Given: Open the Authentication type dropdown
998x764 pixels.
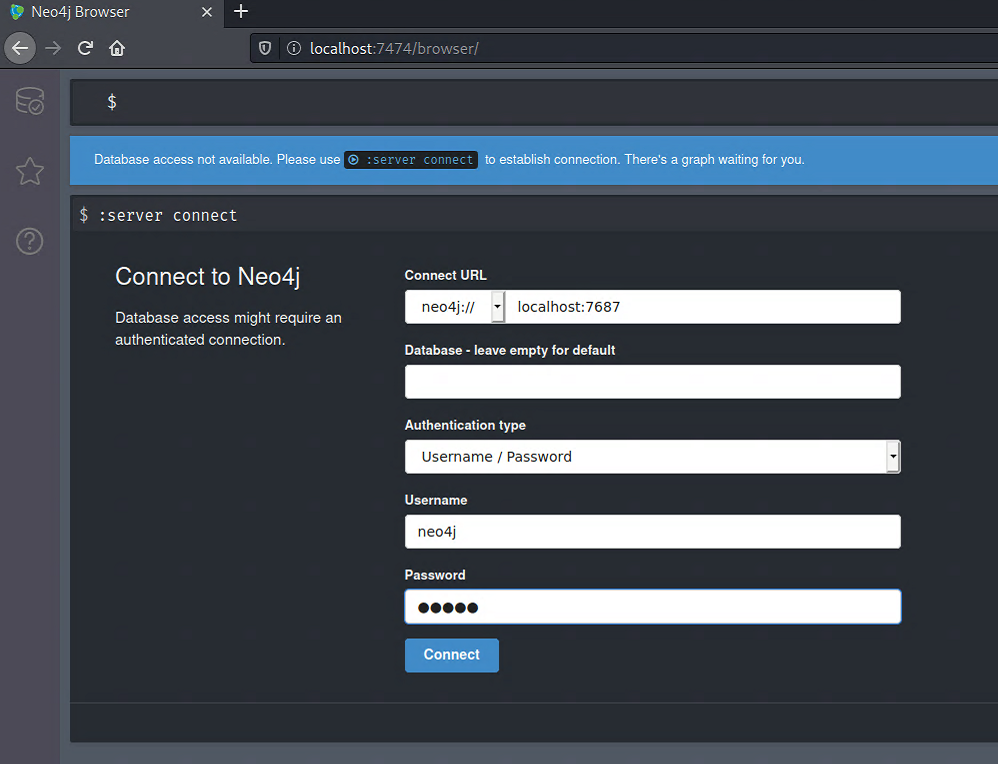Looking at the screenshot, I should coord(652,457).
